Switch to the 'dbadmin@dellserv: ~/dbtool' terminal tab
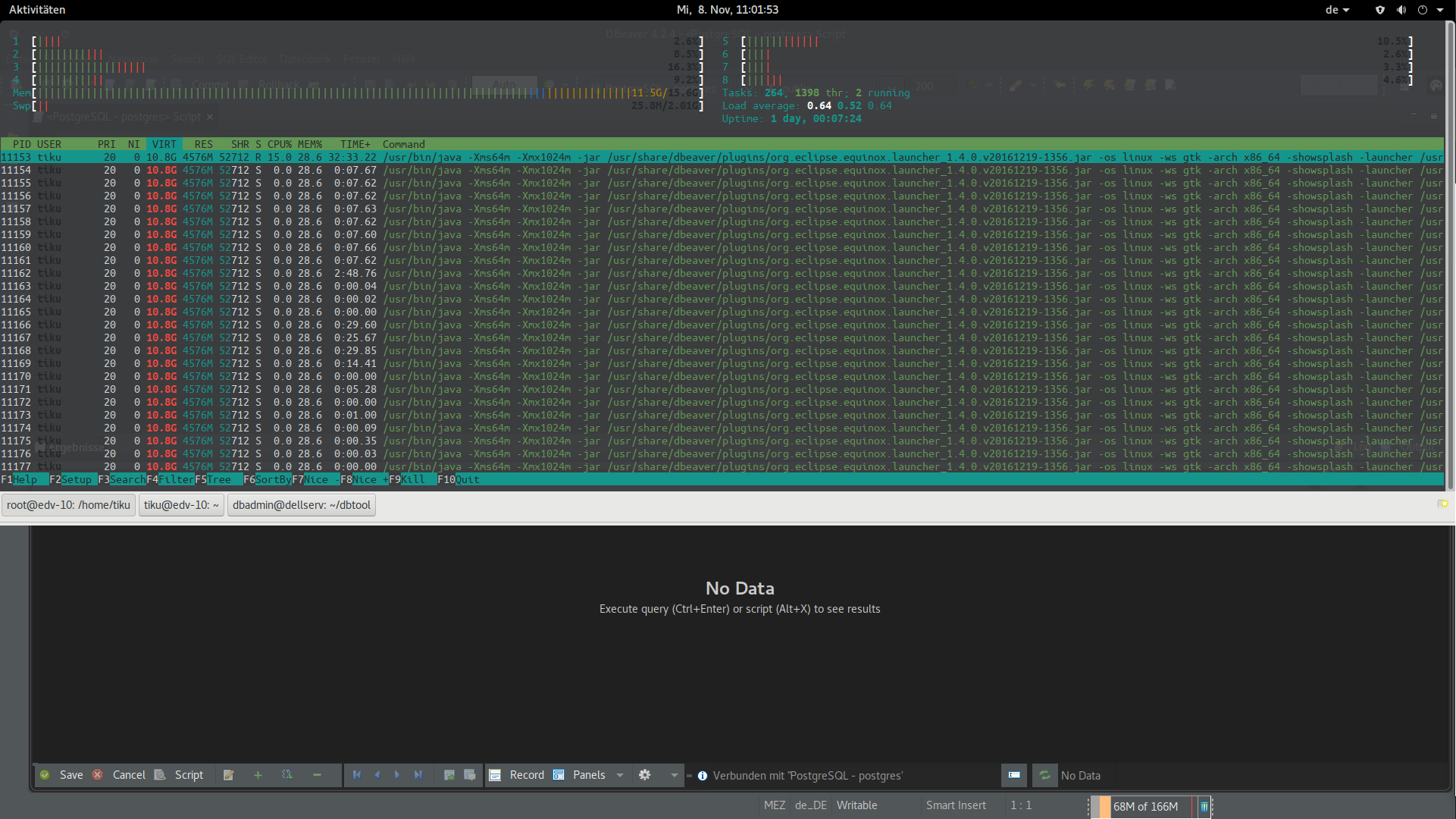1456x819 pixels. tap(301, 504)
